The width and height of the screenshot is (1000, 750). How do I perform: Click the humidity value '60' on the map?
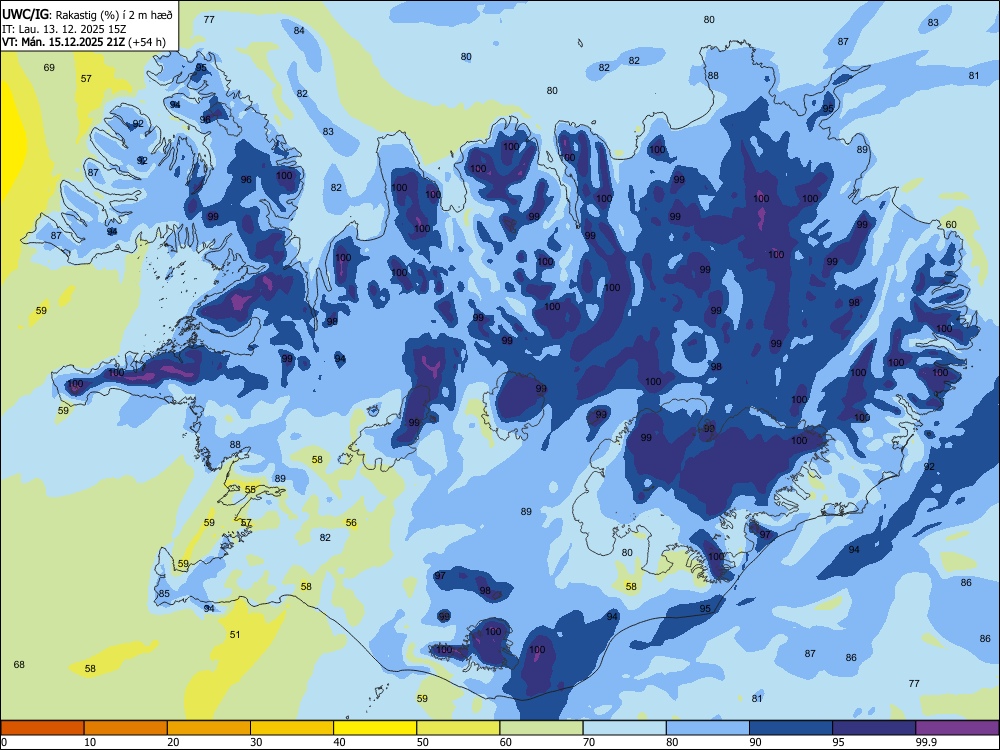(951, 224)
